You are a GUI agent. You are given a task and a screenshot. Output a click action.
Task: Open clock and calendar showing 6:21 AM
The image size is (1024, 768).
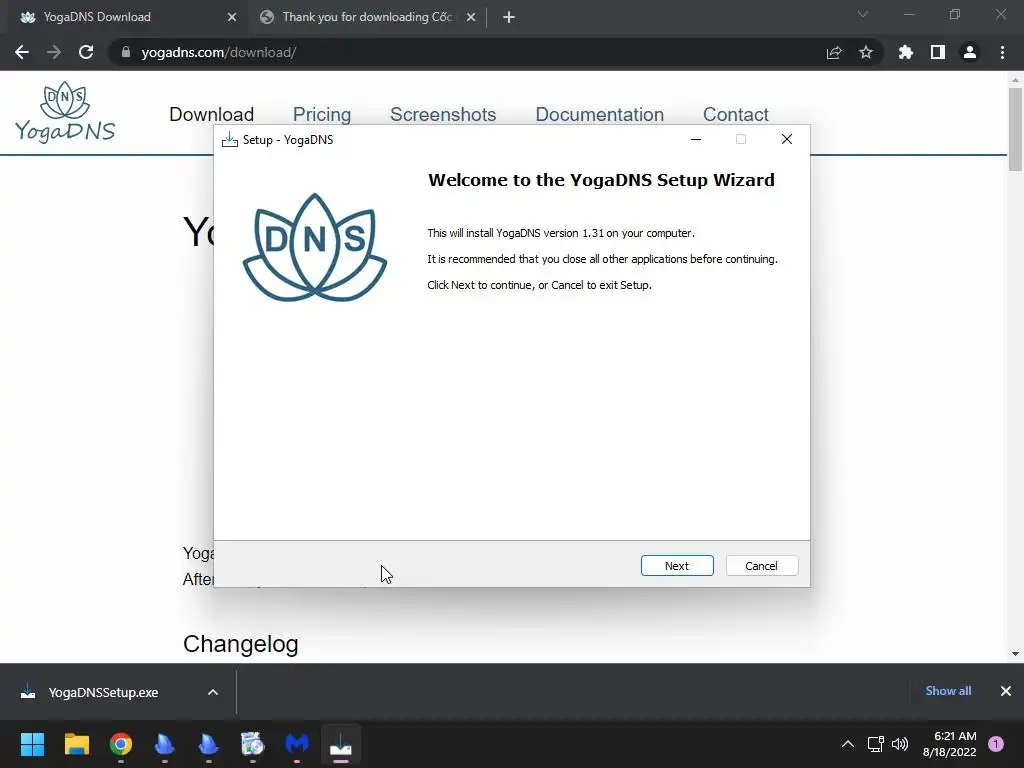tap(949, 744)
